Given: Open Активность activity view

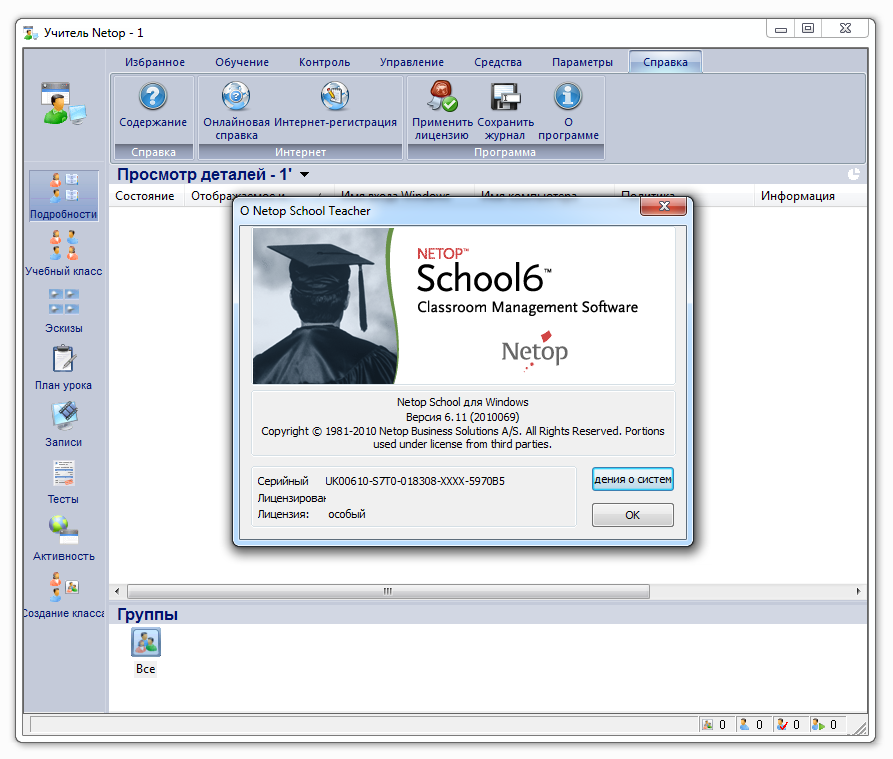Looking at the screenshot, I should (63, 538).
